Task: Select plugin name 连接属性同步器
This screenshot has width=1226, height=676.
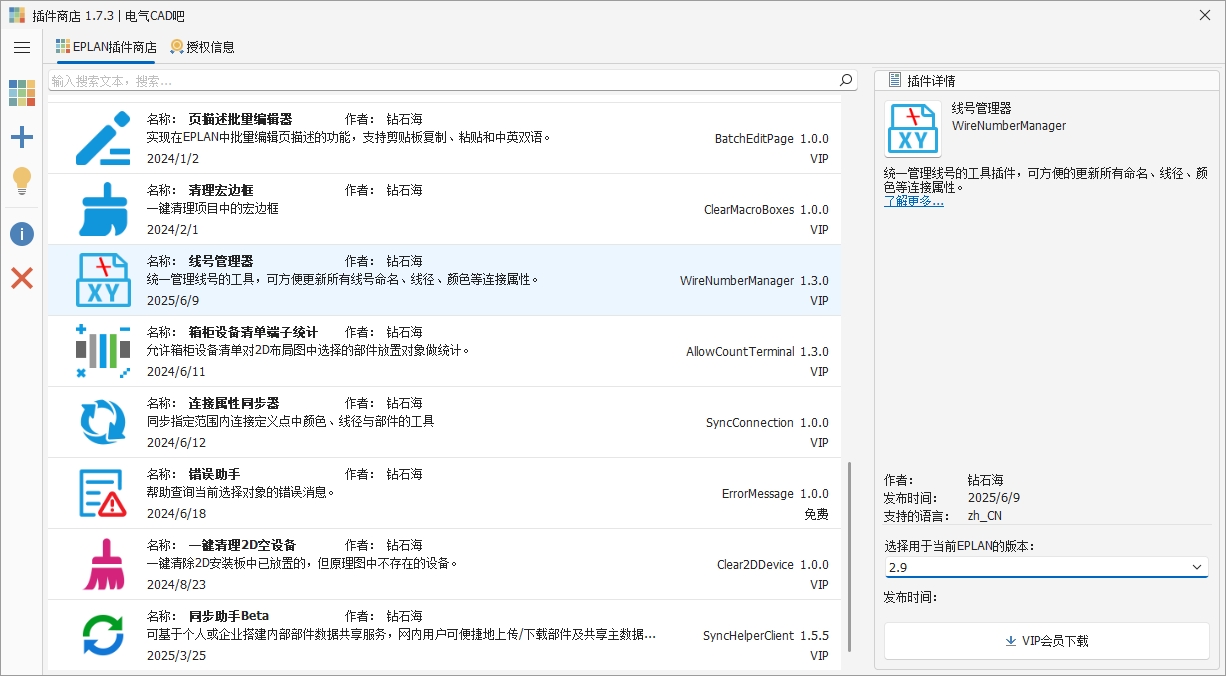Action: 234,403
